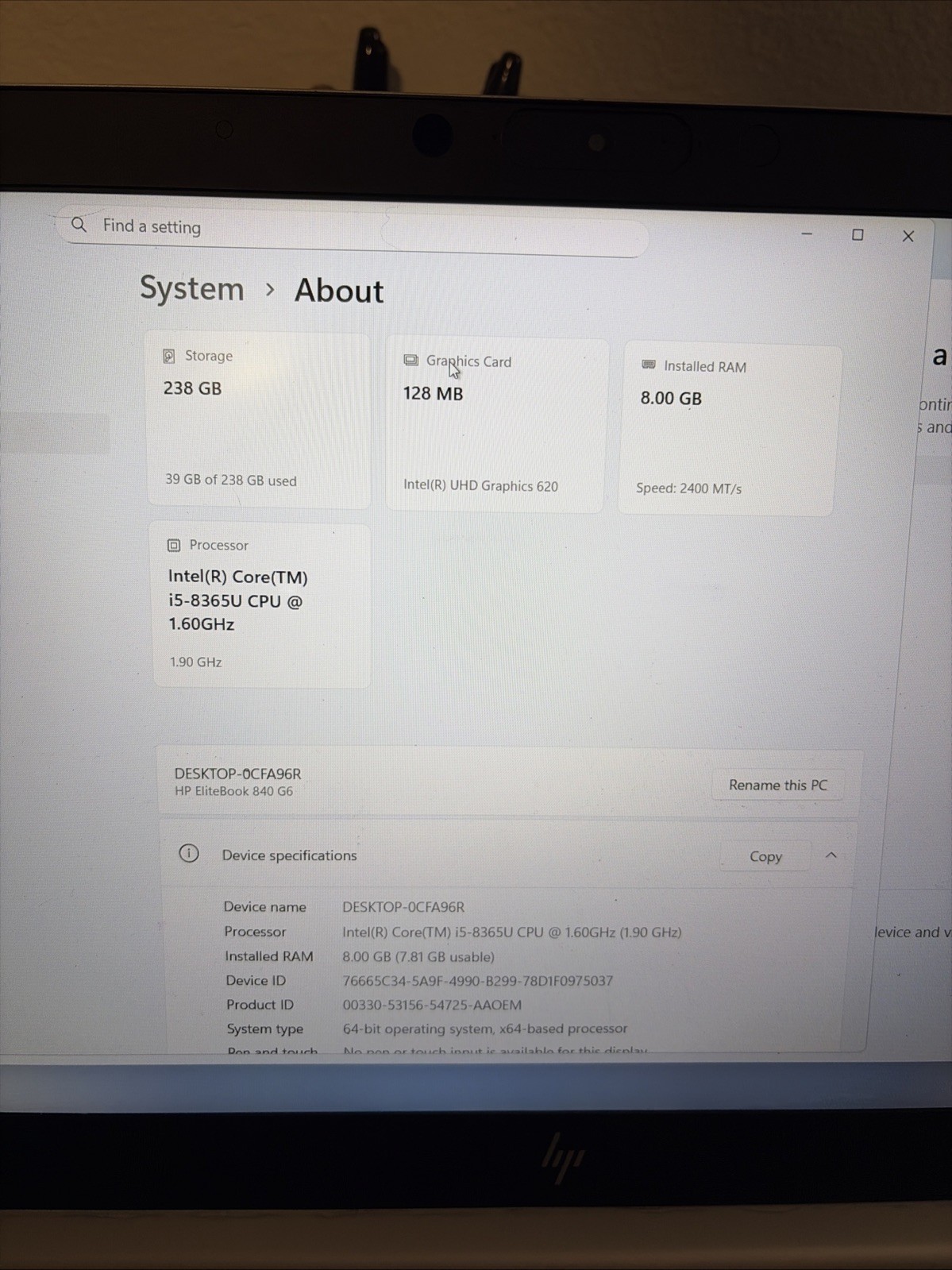
Task: Click the Product ID label
Action: point(260,1005)
